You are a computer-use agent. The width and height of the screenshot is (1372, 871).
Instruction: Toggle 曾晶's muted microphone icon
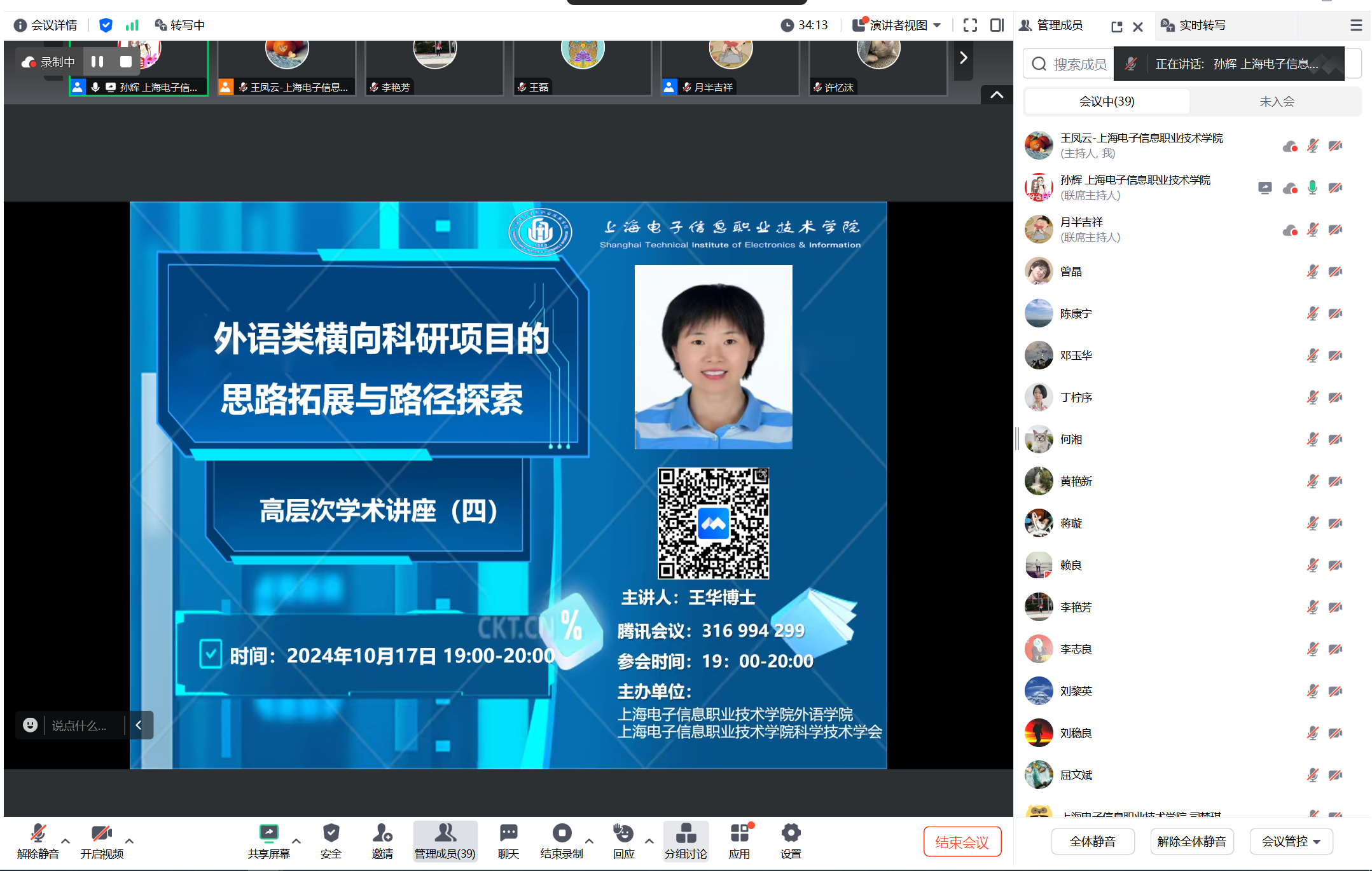pos(1312,272)
